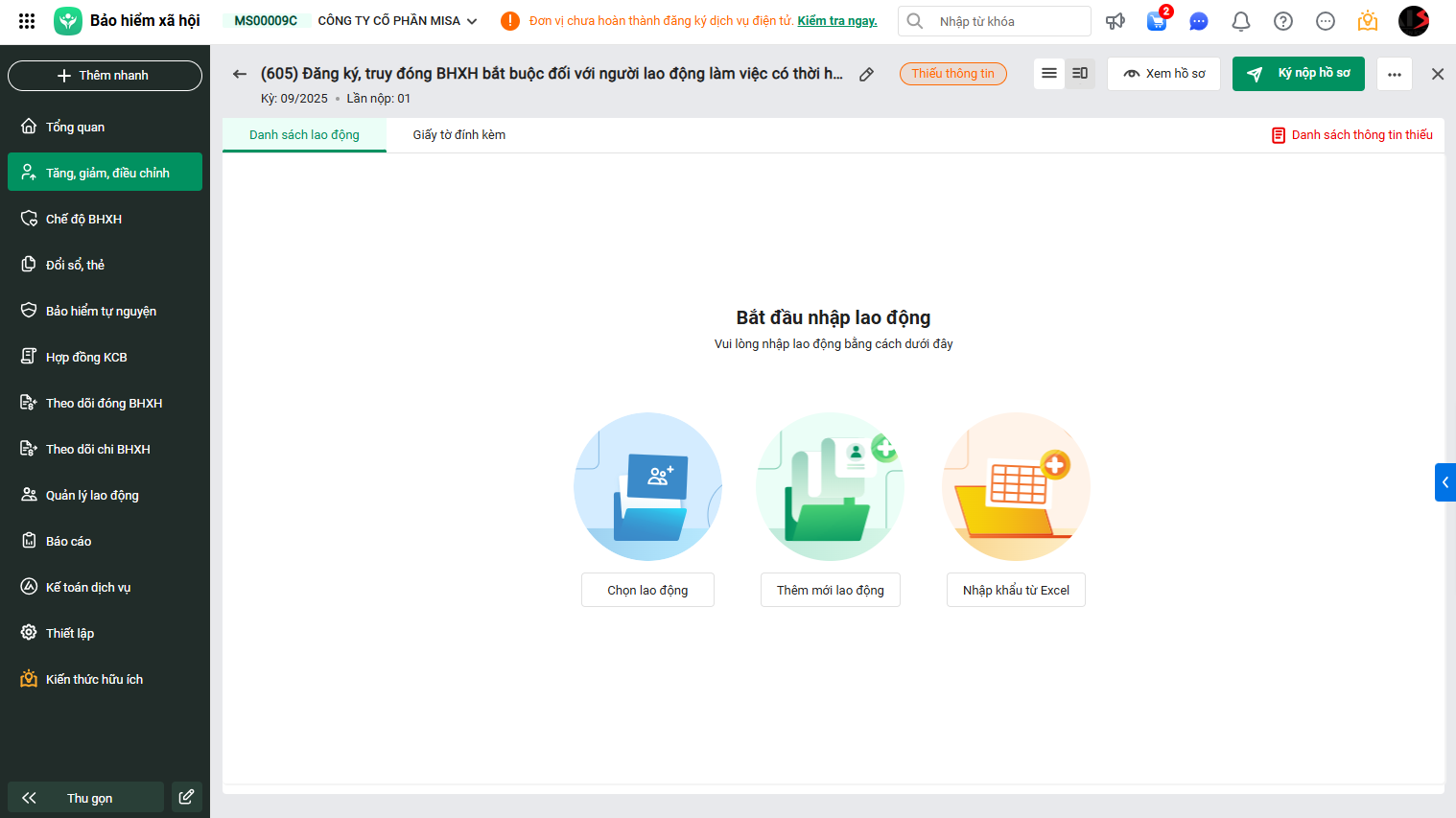
Task: Go back using the left arrow icon
Action: click(240, 74)
